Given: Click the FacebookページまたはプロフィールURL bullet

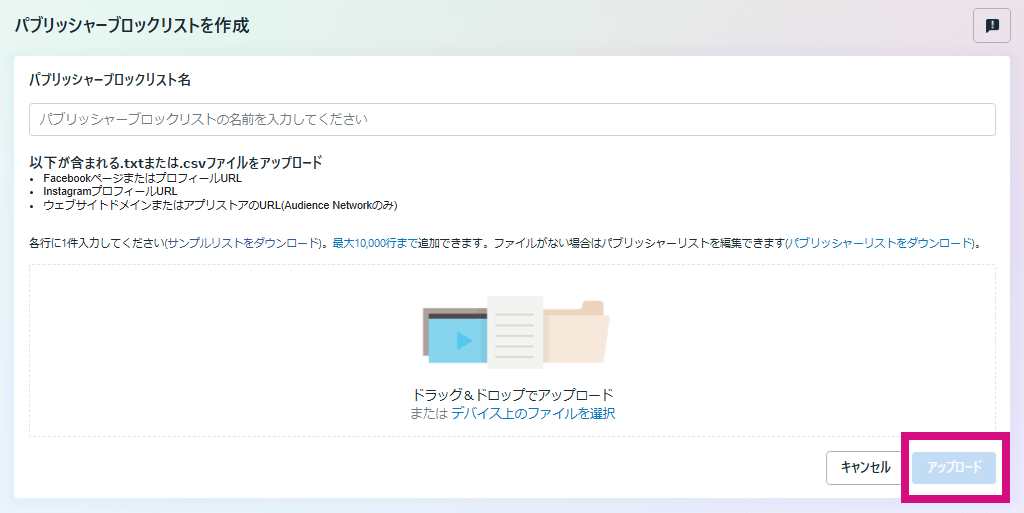Looking at the screenshot, I should click(x=142, y=178).
